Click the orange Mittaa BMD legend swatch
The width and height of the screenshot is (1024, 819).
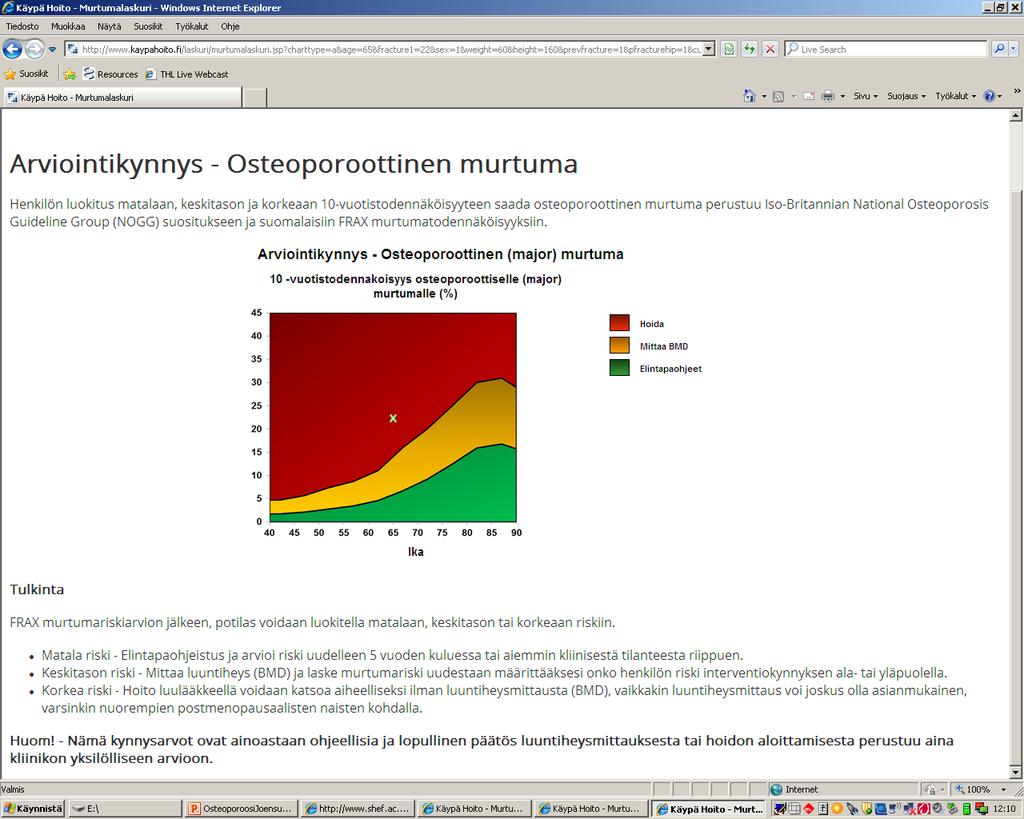click(619, 345)
